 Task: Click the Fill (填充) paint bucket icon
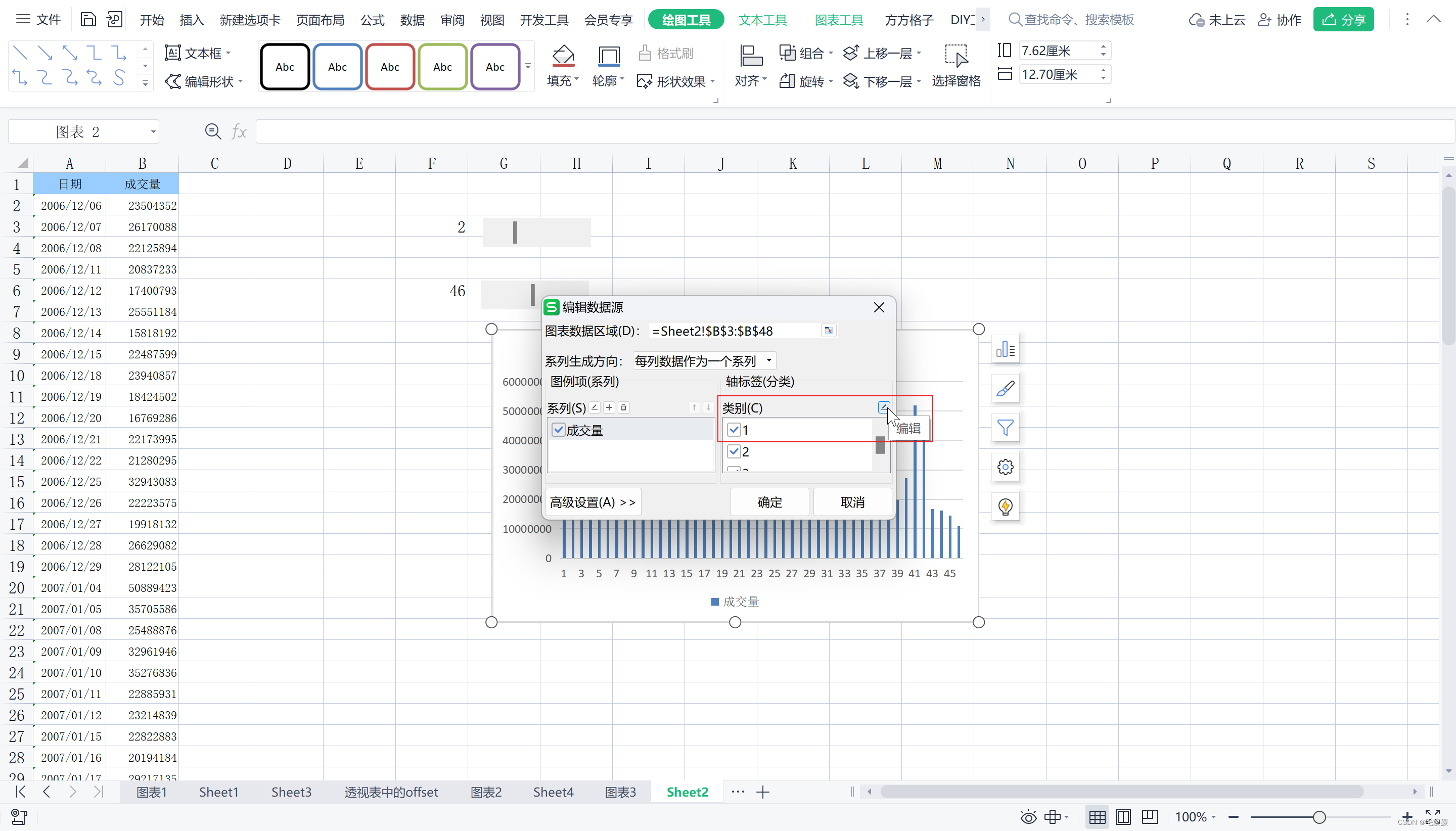click(x=563, y=56)
